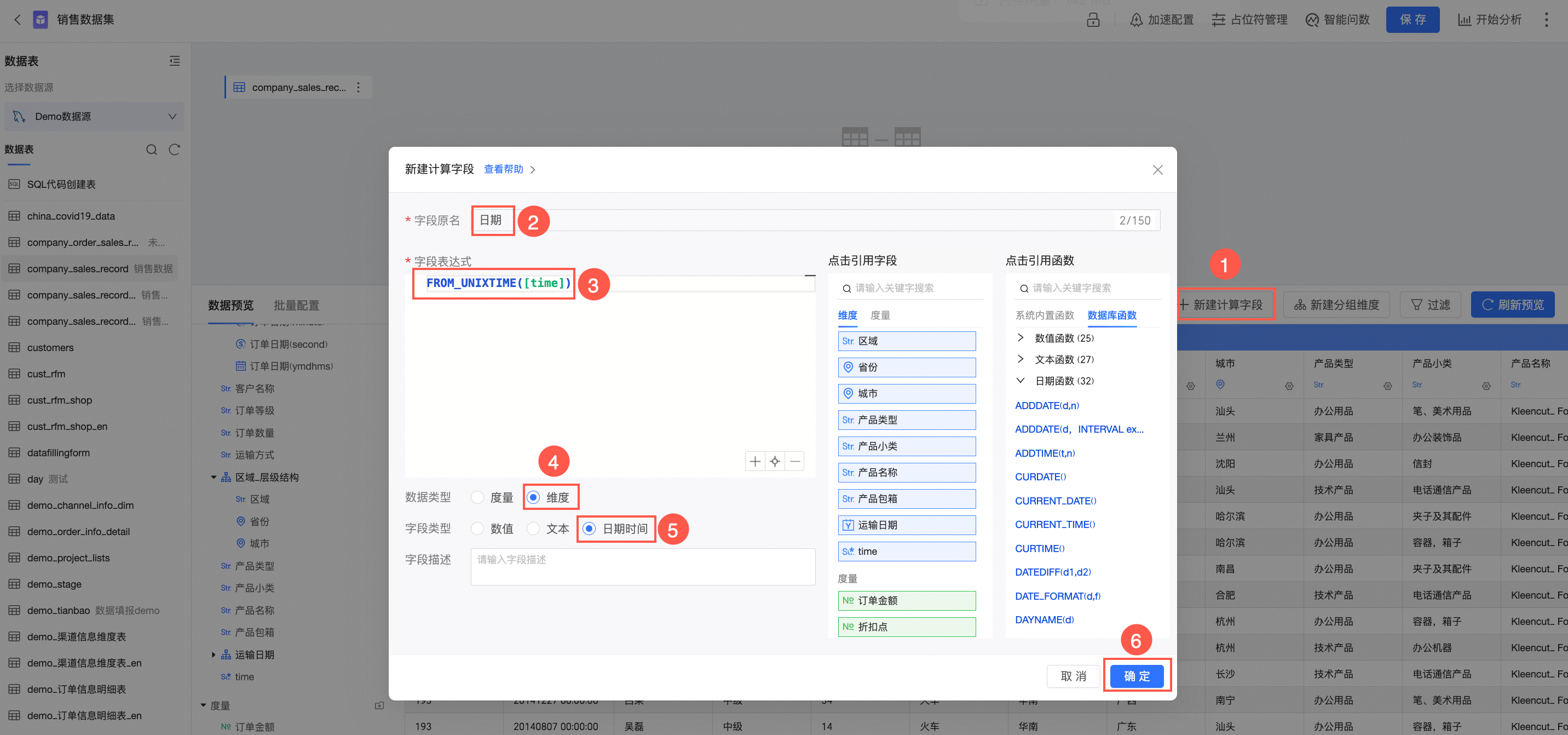1568x735 pixels.
Task: Click the back arrow beside 销售数据集
Action: (17, 20)
